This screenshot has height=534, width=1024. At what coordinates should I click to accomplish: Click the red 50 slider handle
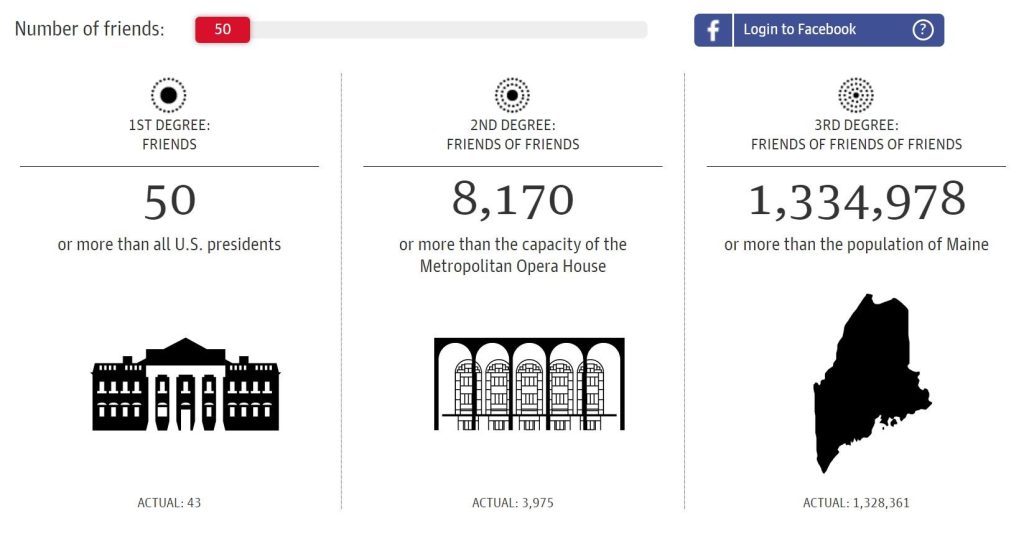point(222,29)
